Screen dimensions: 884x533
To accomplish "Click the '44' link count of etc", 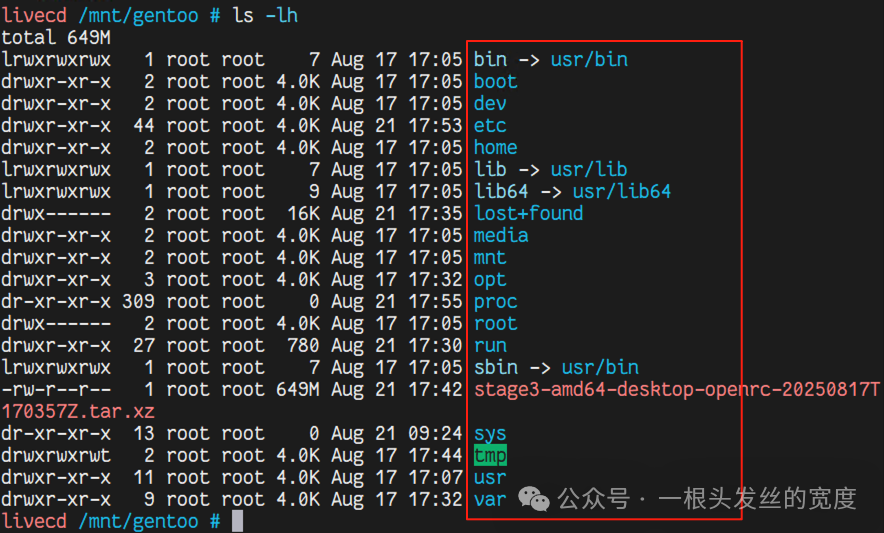I will pos(144,126).
